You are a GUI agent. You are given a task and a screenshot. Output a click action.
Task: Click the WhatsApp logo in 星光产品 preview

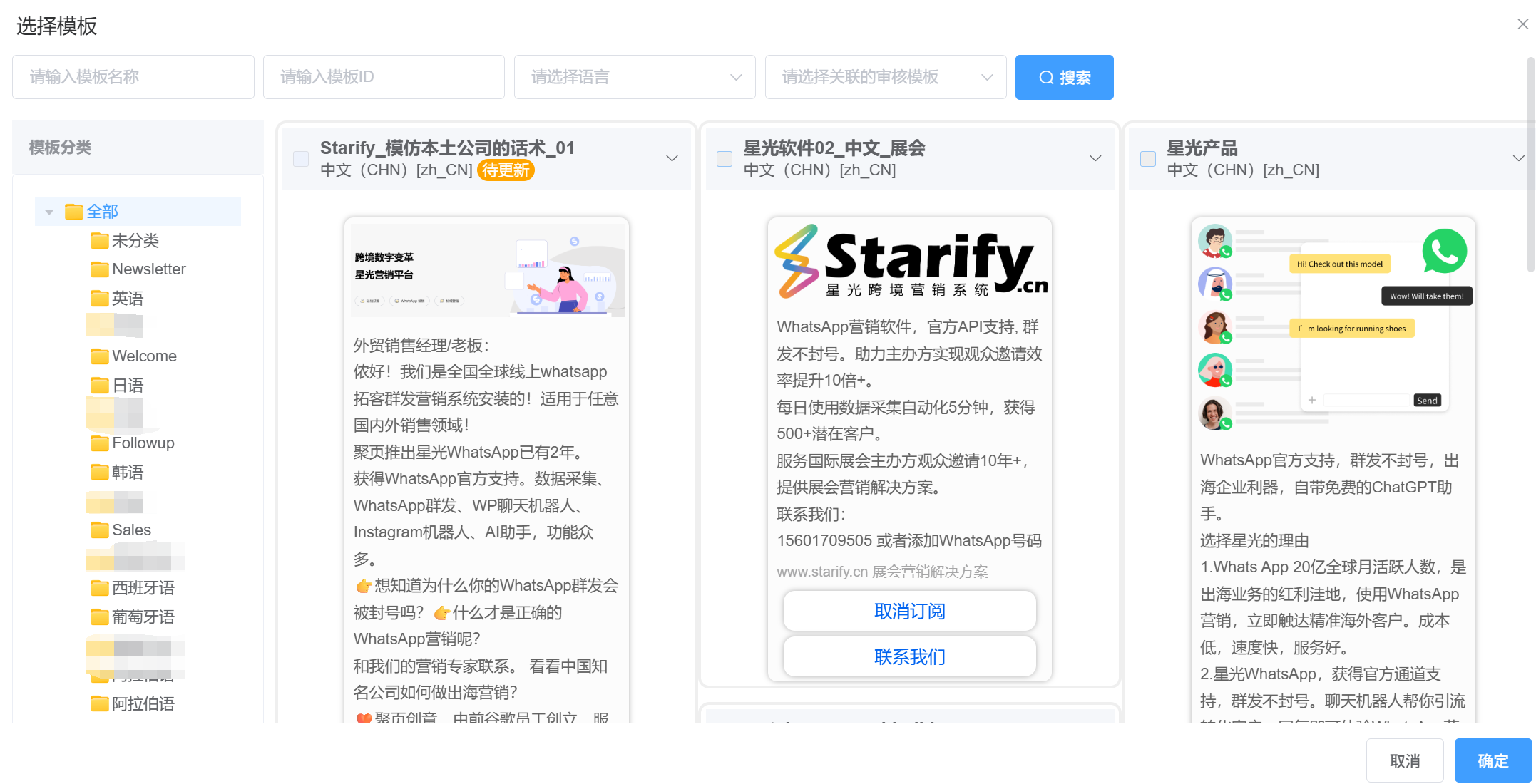[x=1444, y=251]
